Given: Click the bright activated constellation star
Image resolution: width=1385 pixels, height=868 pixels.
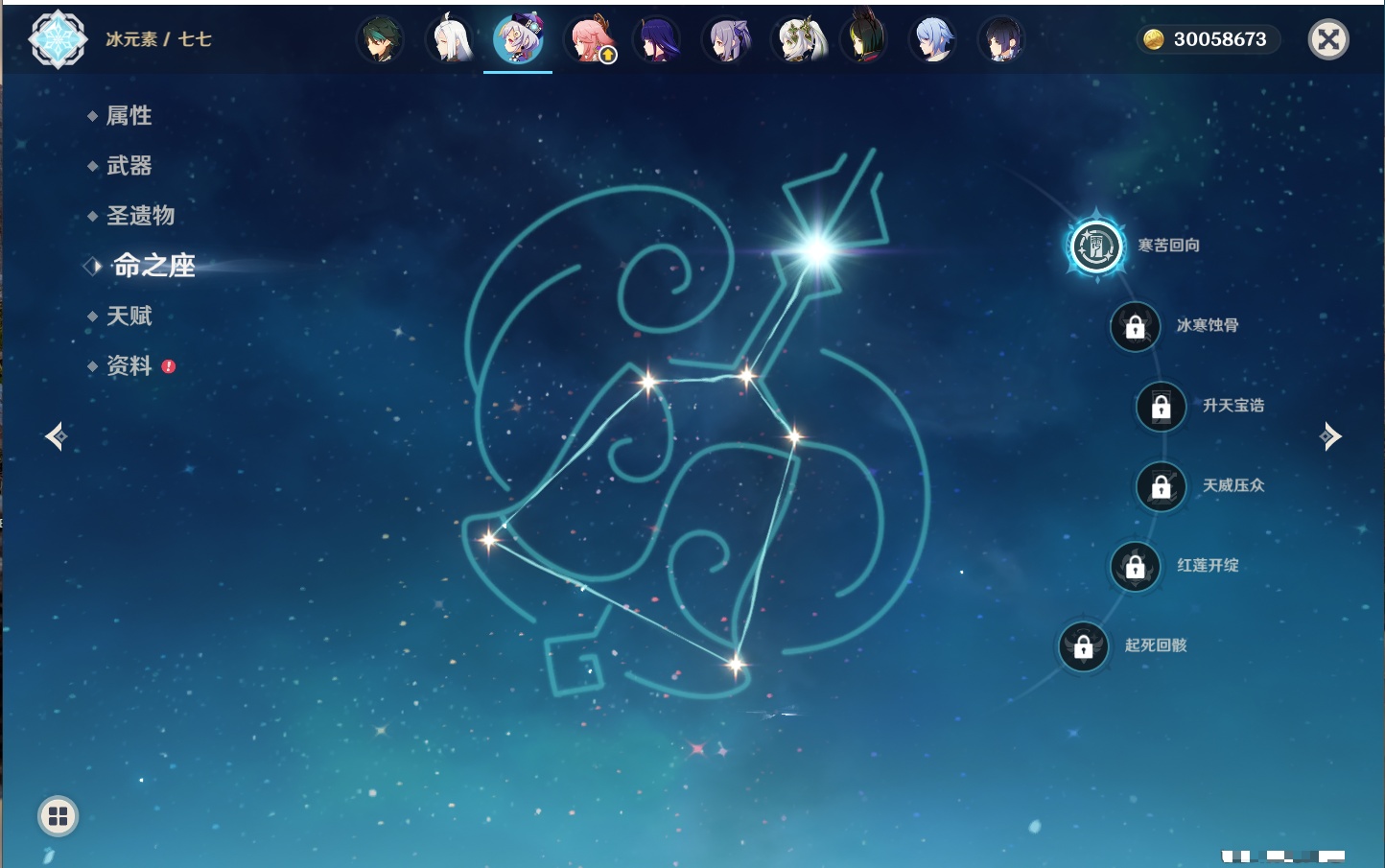Looking at the screenshot, I should pyautogui.click(x=817, y=250).
